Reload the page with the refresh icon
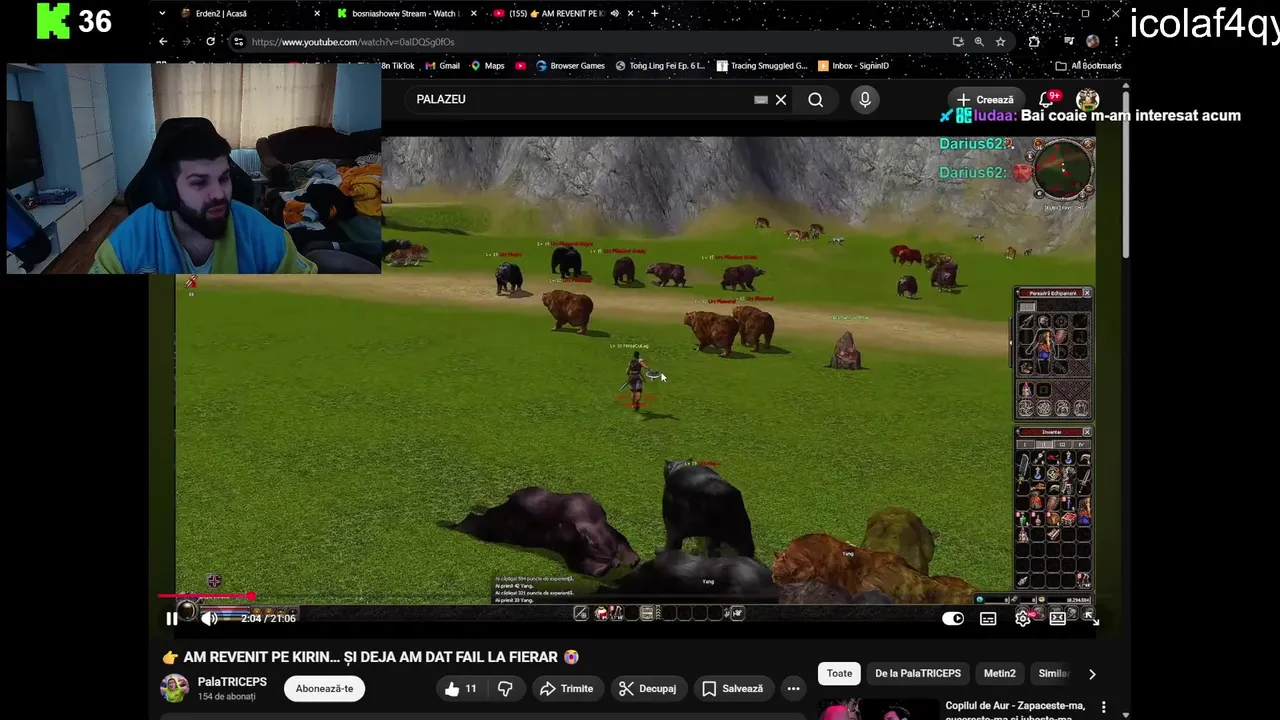 click(210, 41)
